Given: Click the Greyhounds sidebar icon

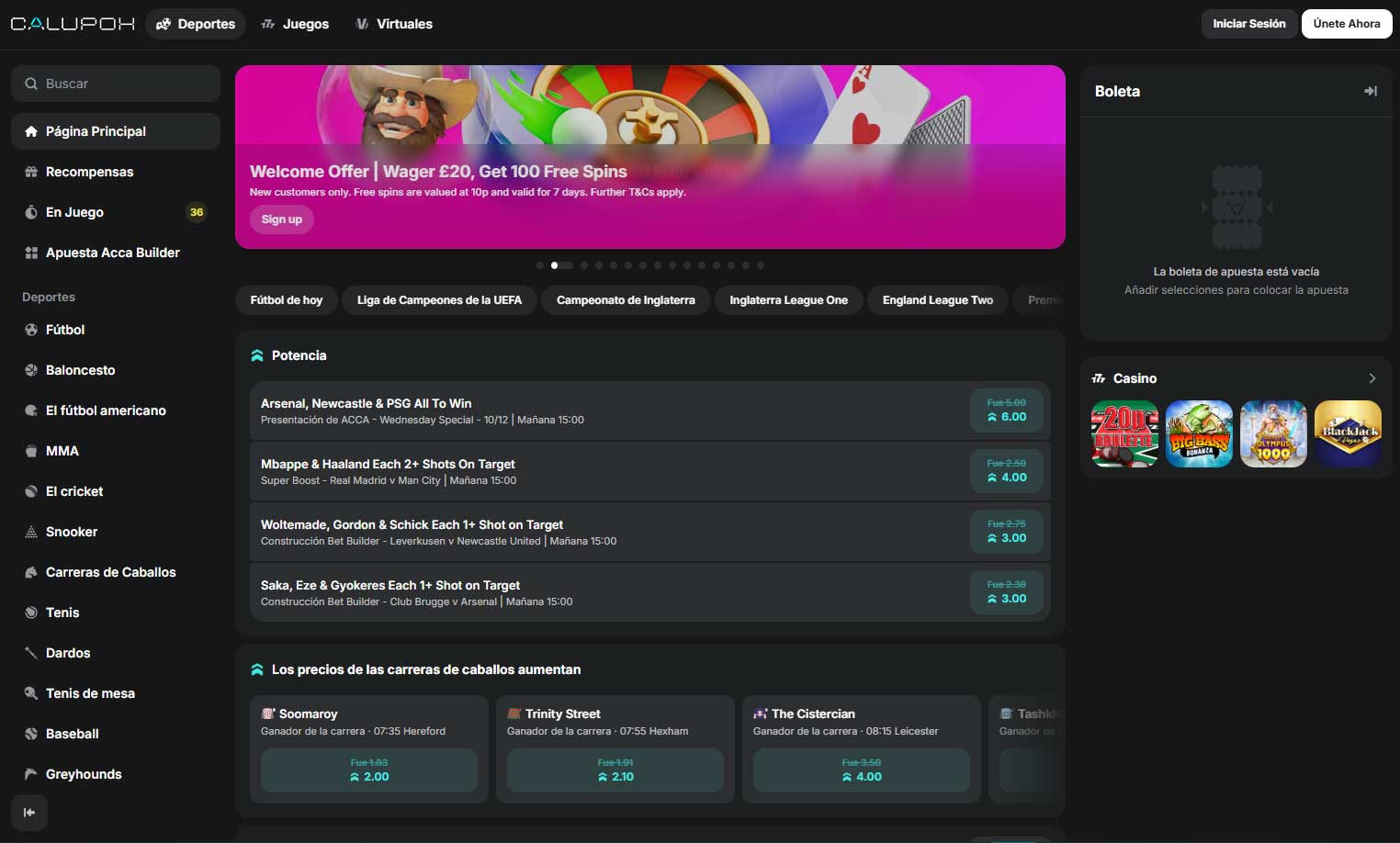Looking at the screenshot, I should click(31, 774).
